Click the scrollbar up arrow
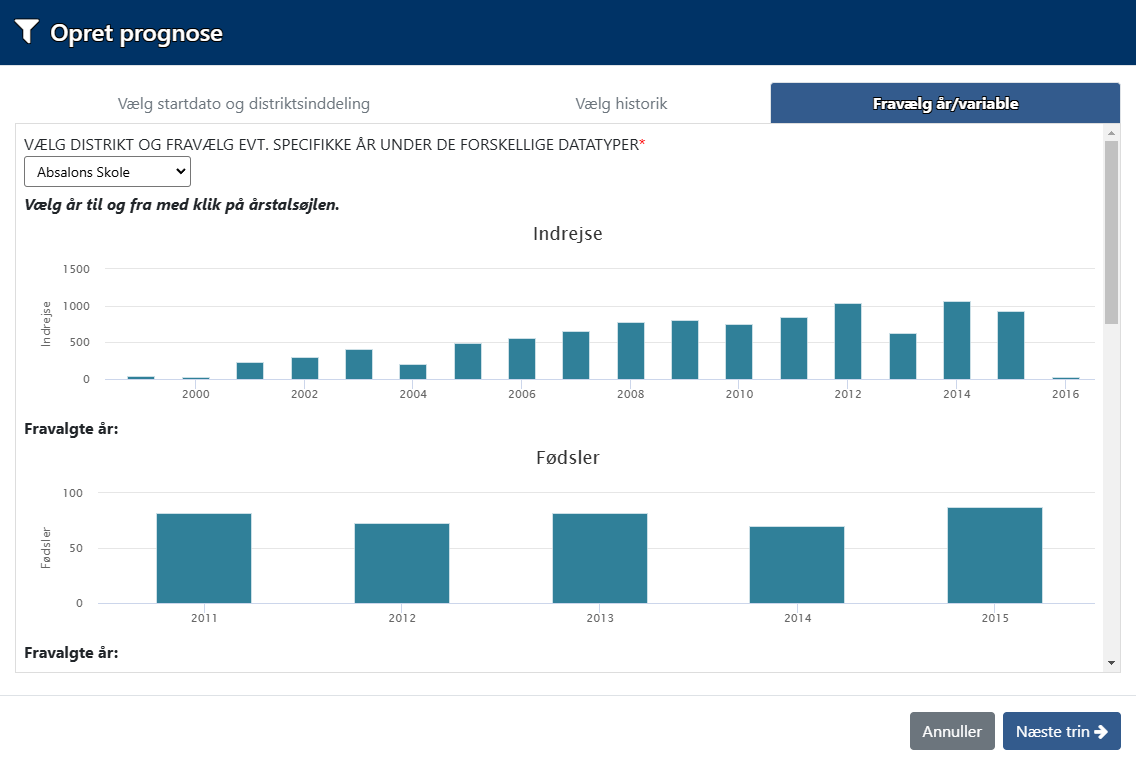Image resolution: width=1136 pixels, height=765 pixels. pos(1111,133)
